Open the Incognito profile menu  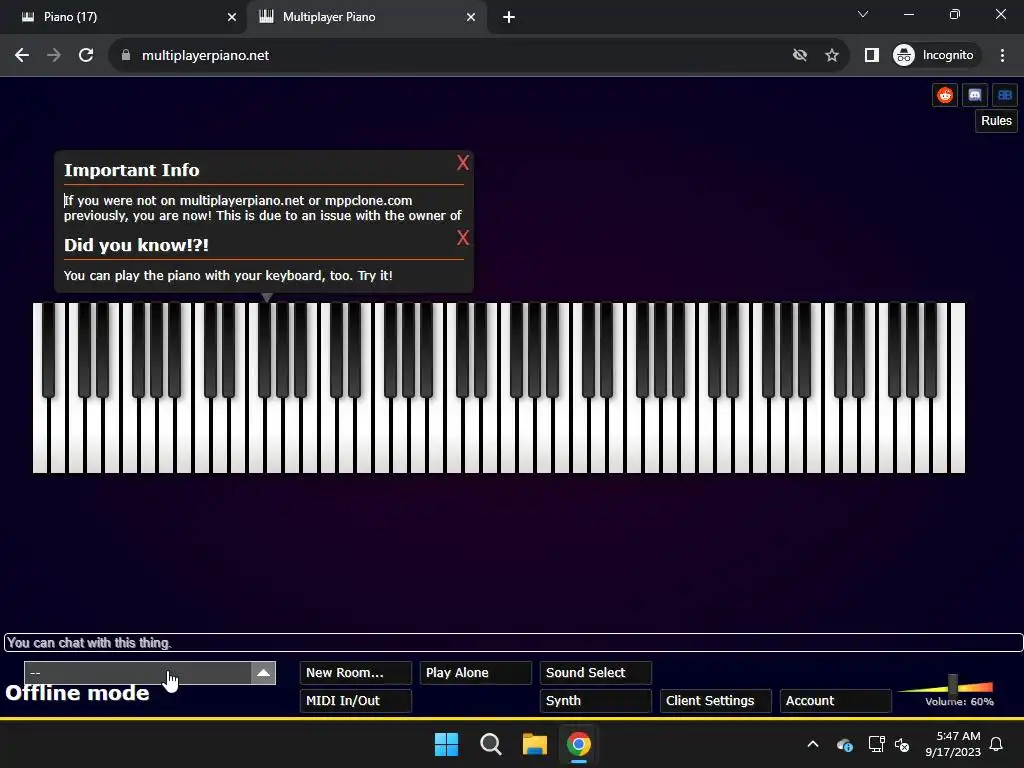coord(934,56)
